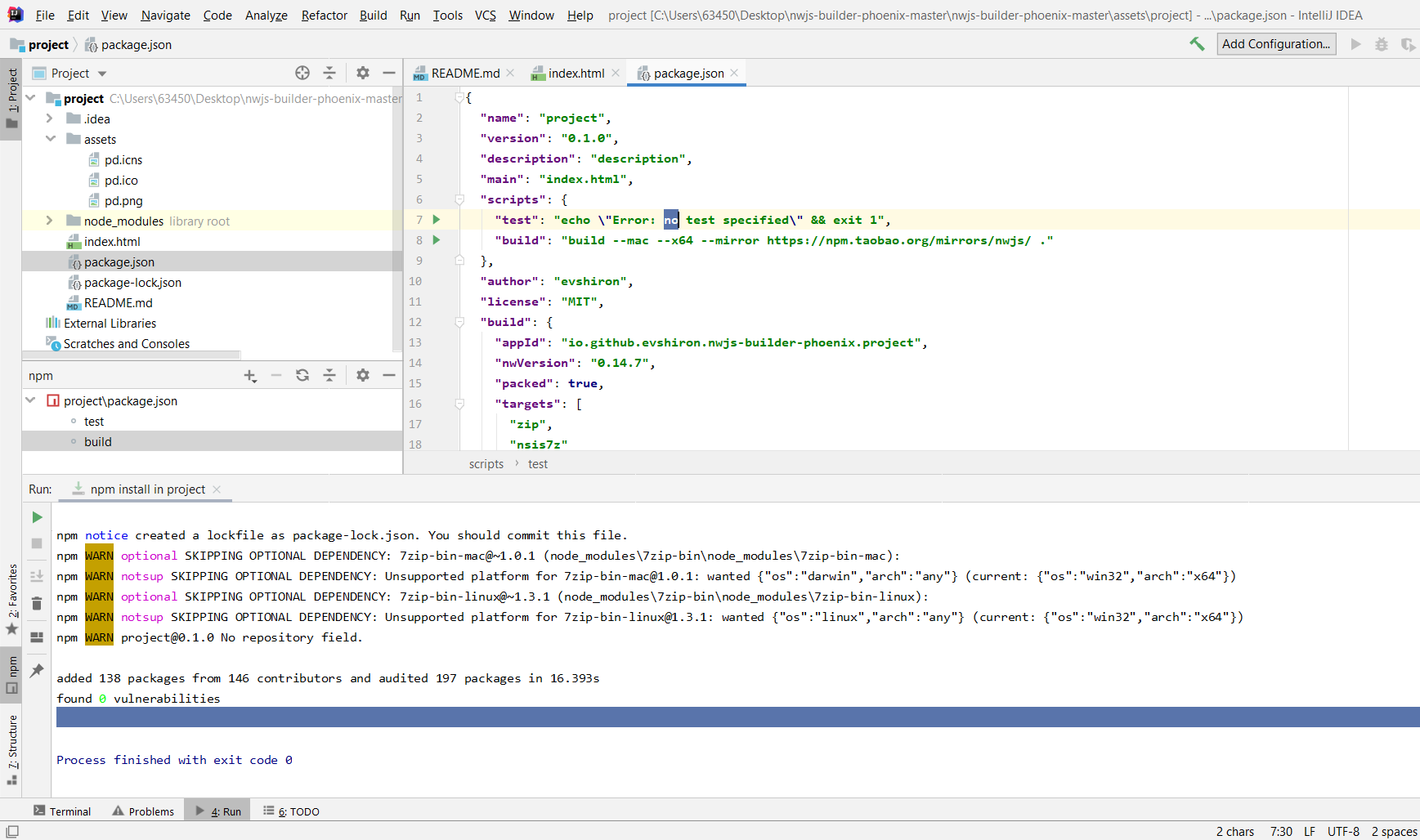Select the build script in npm panel
The height and width of the screenshot is (840, 1420).
point(97,441)
